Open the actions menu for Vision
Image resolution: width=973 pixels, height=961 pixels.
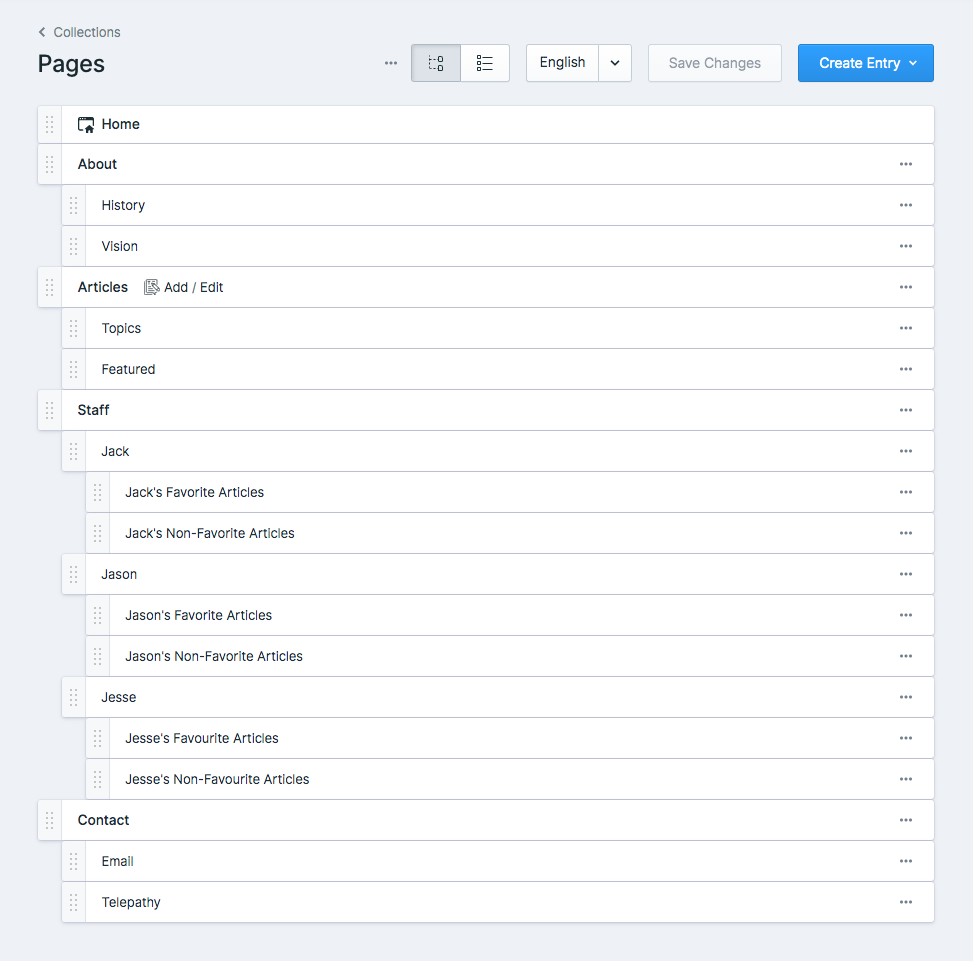click(906, 246)
